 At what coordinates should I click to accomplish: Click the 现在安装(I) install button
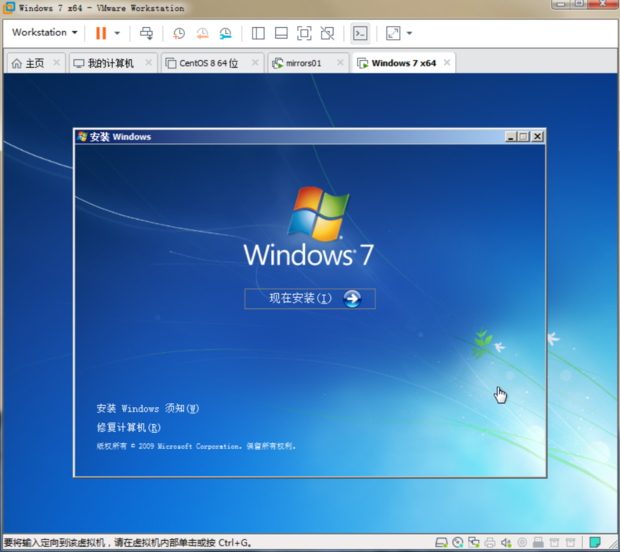click(310, 299)
